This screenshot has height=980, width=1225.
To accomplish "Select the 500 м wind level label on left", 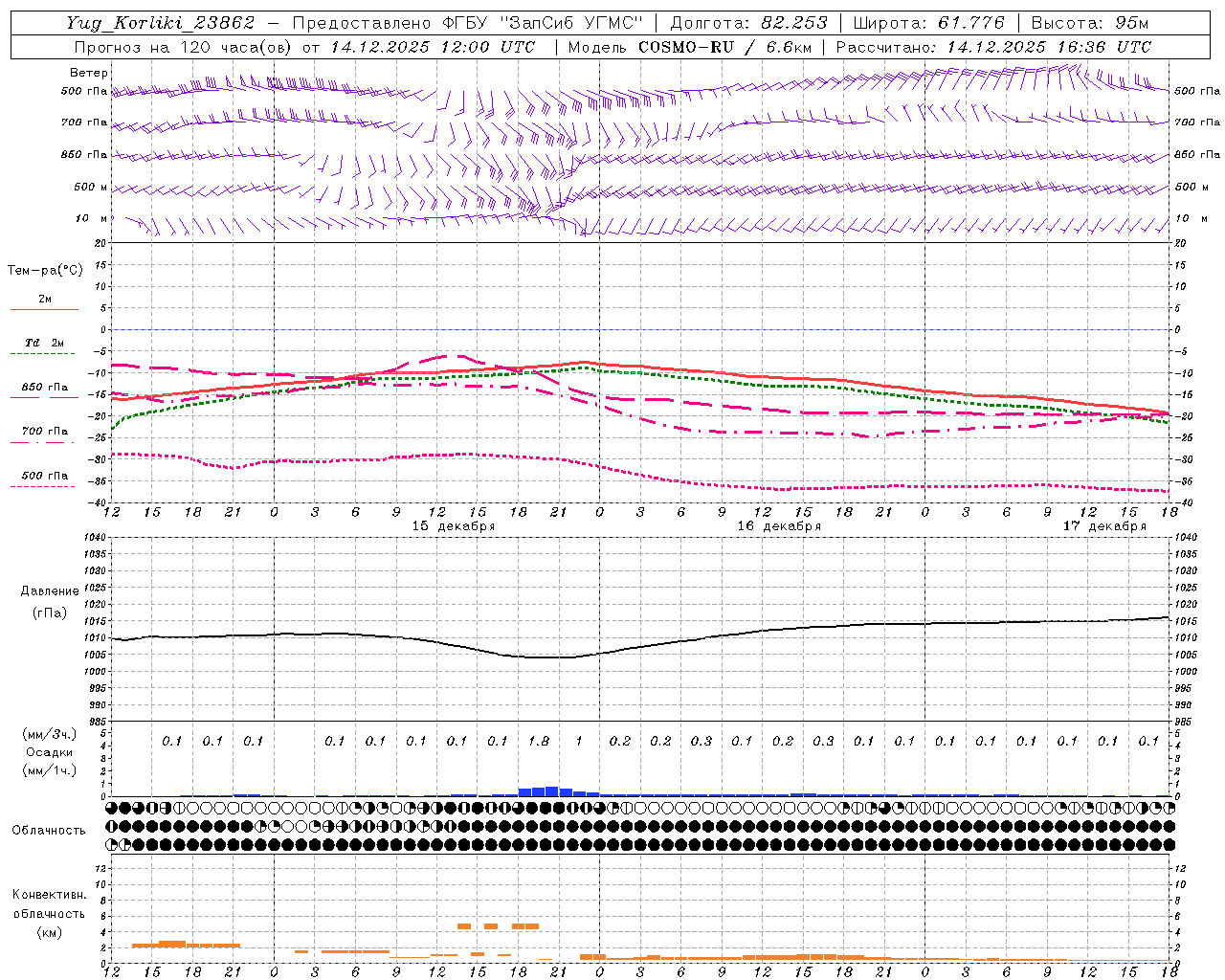I will 91,187.
